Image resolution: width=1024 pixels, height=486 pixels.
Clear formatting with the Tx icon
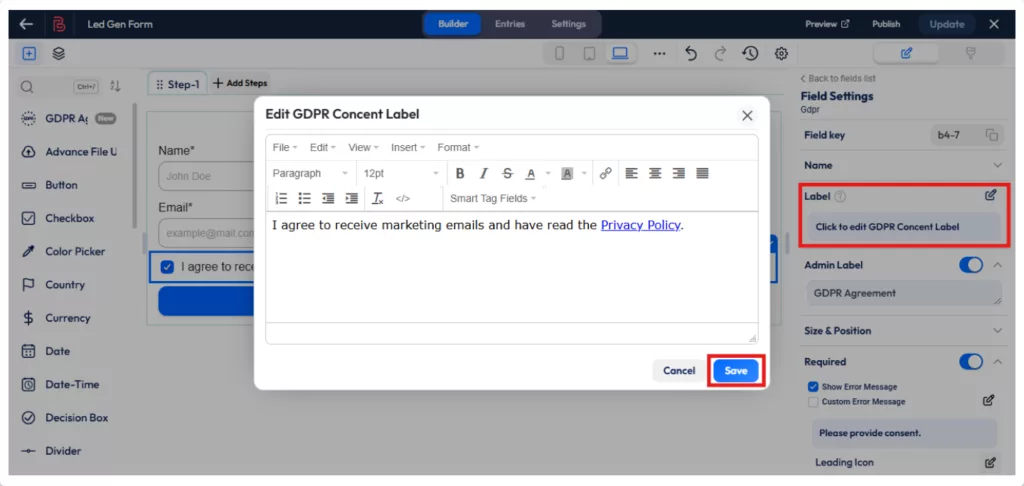(378, 198)
